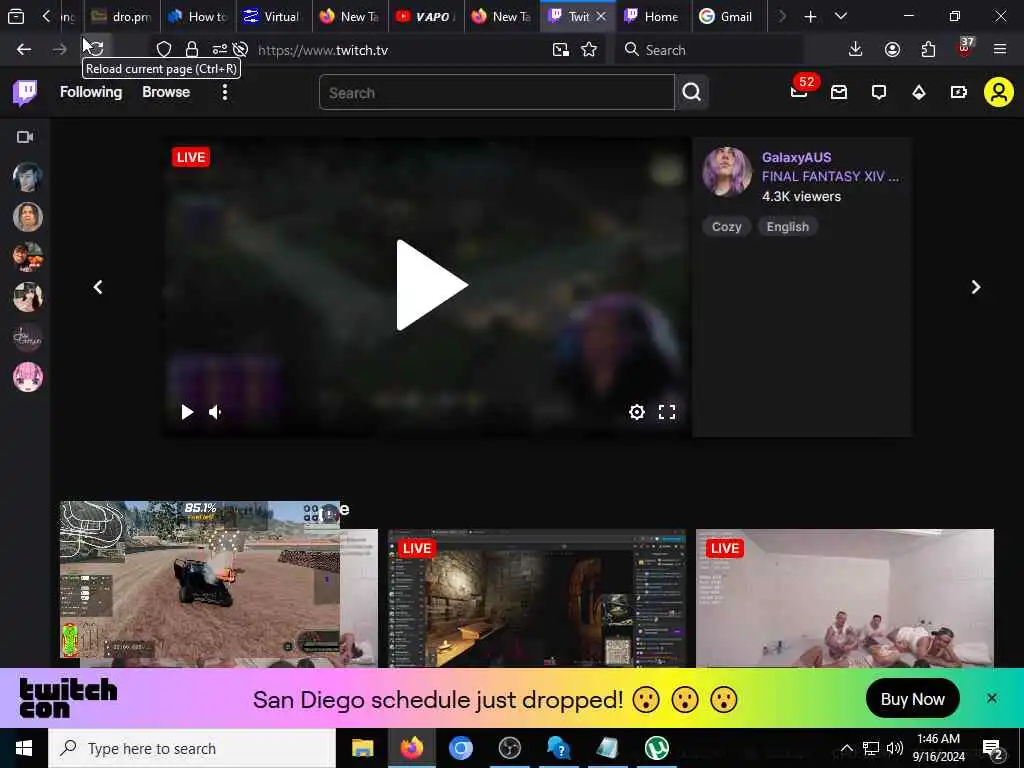Screen dimensions: 1024x768
Task: Enter fullscreen on the featured player
Action: coord(667,412)
